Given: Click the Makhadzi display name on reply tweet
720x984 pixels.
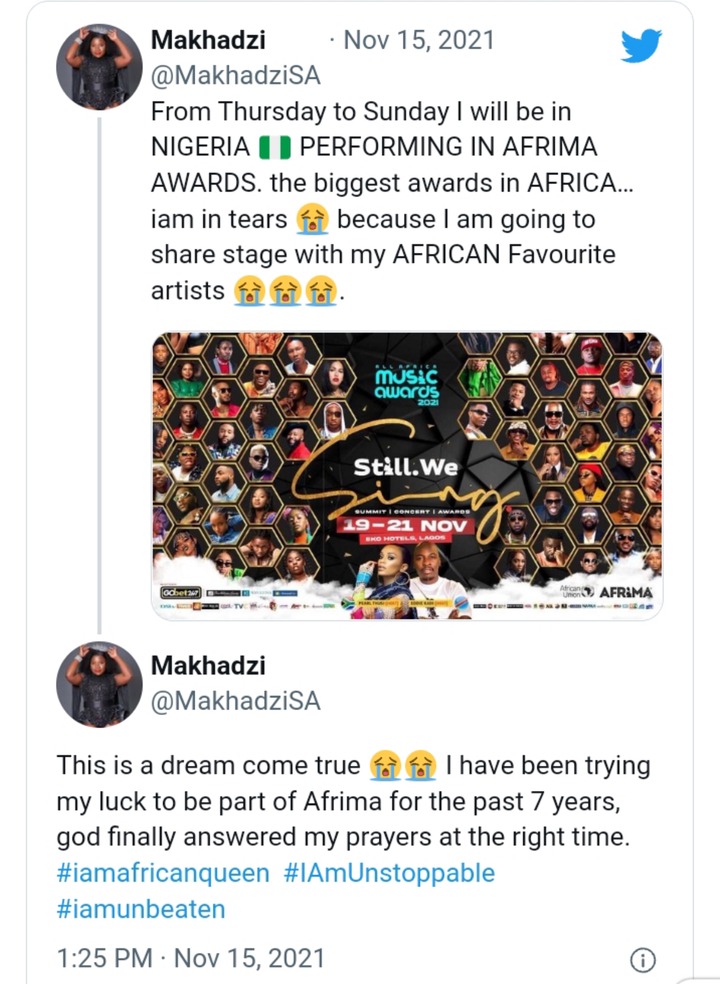Looking at the screenshot, I should (x=208, y=665).
